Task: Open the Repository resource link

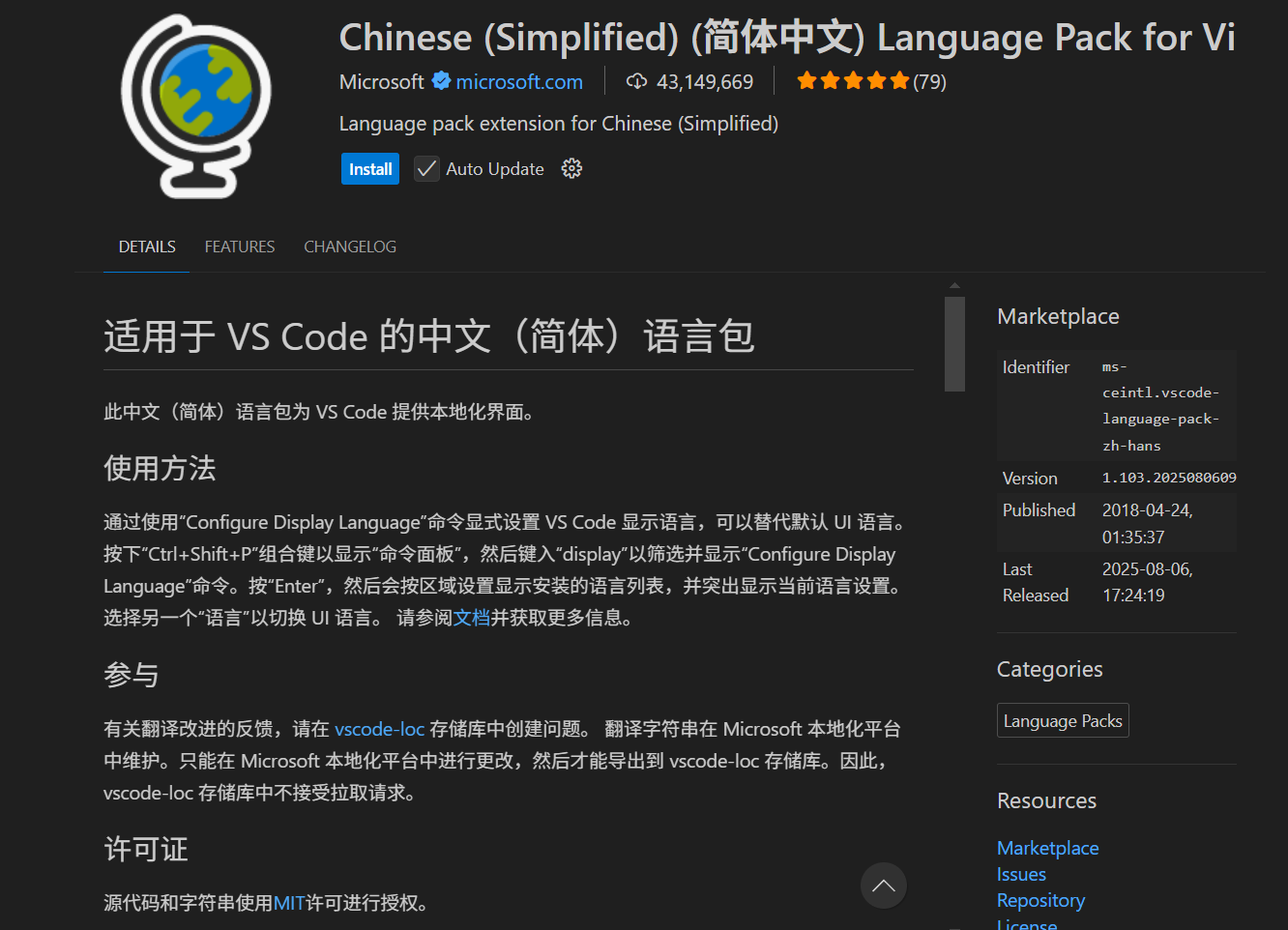Action: 1041,900
